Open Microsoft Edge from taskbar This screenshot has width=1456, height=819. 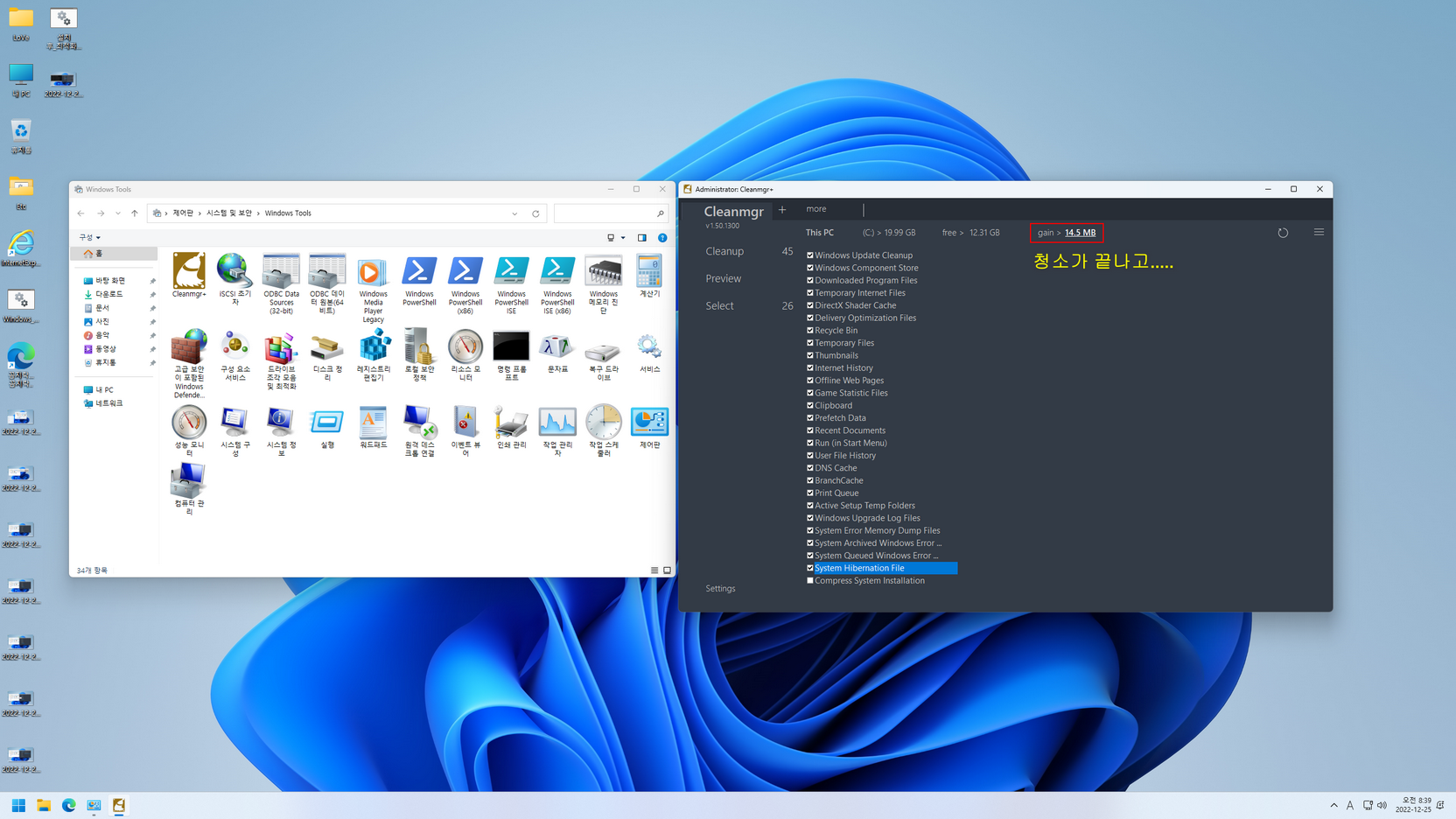[x=68, y=805]
